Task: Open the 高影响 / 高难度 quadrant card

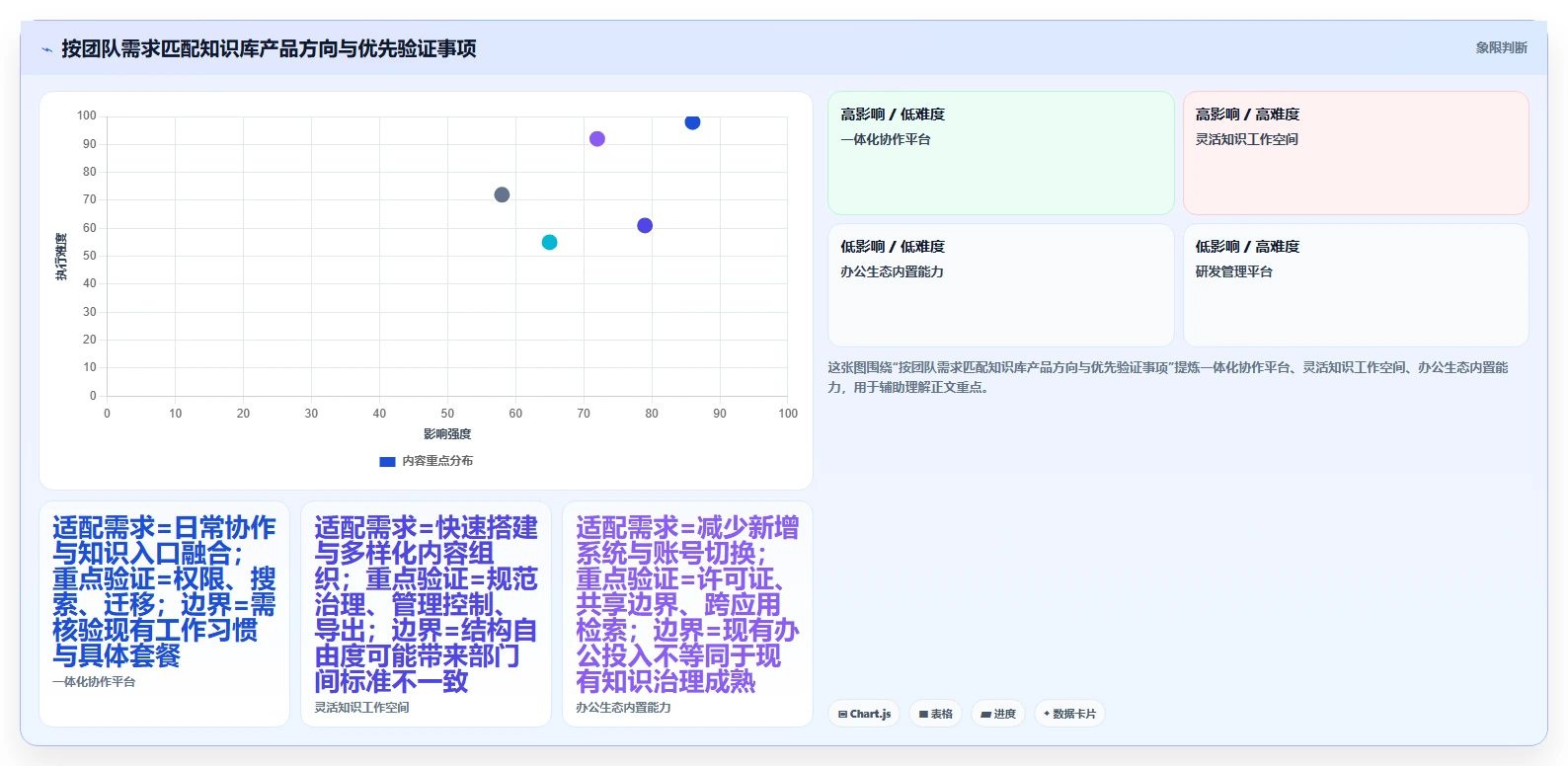Action: tap(1356, 153)
